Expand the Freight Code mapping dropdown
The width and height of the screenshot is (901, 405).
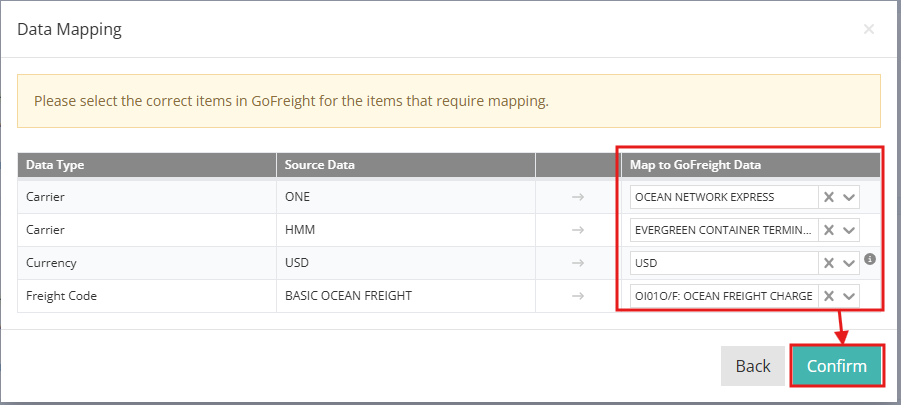[849, 296]
